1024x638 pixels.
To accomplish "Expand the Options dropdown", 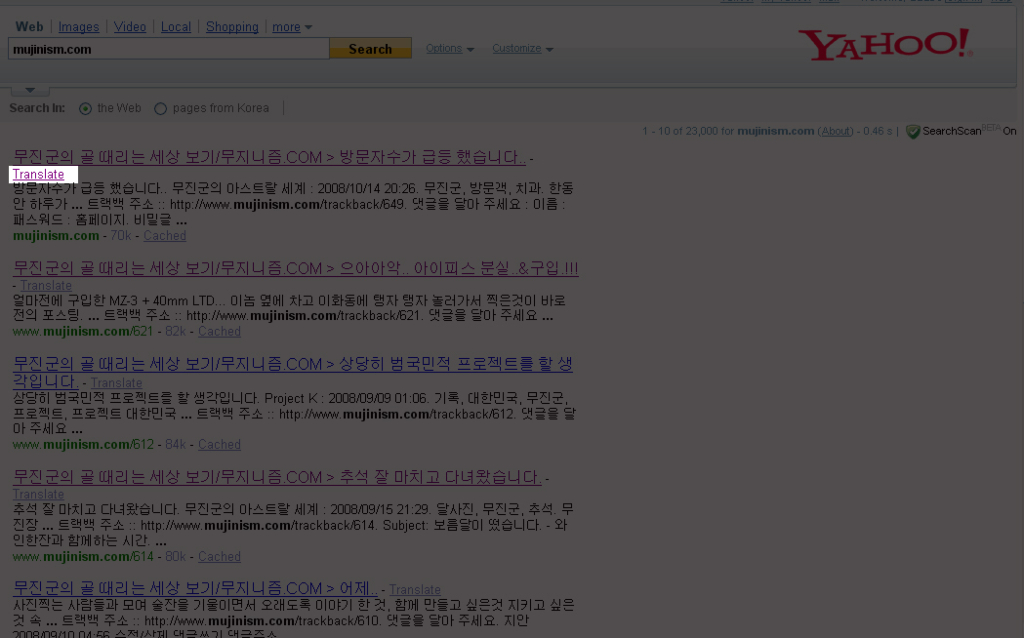I will coord(450,48).
